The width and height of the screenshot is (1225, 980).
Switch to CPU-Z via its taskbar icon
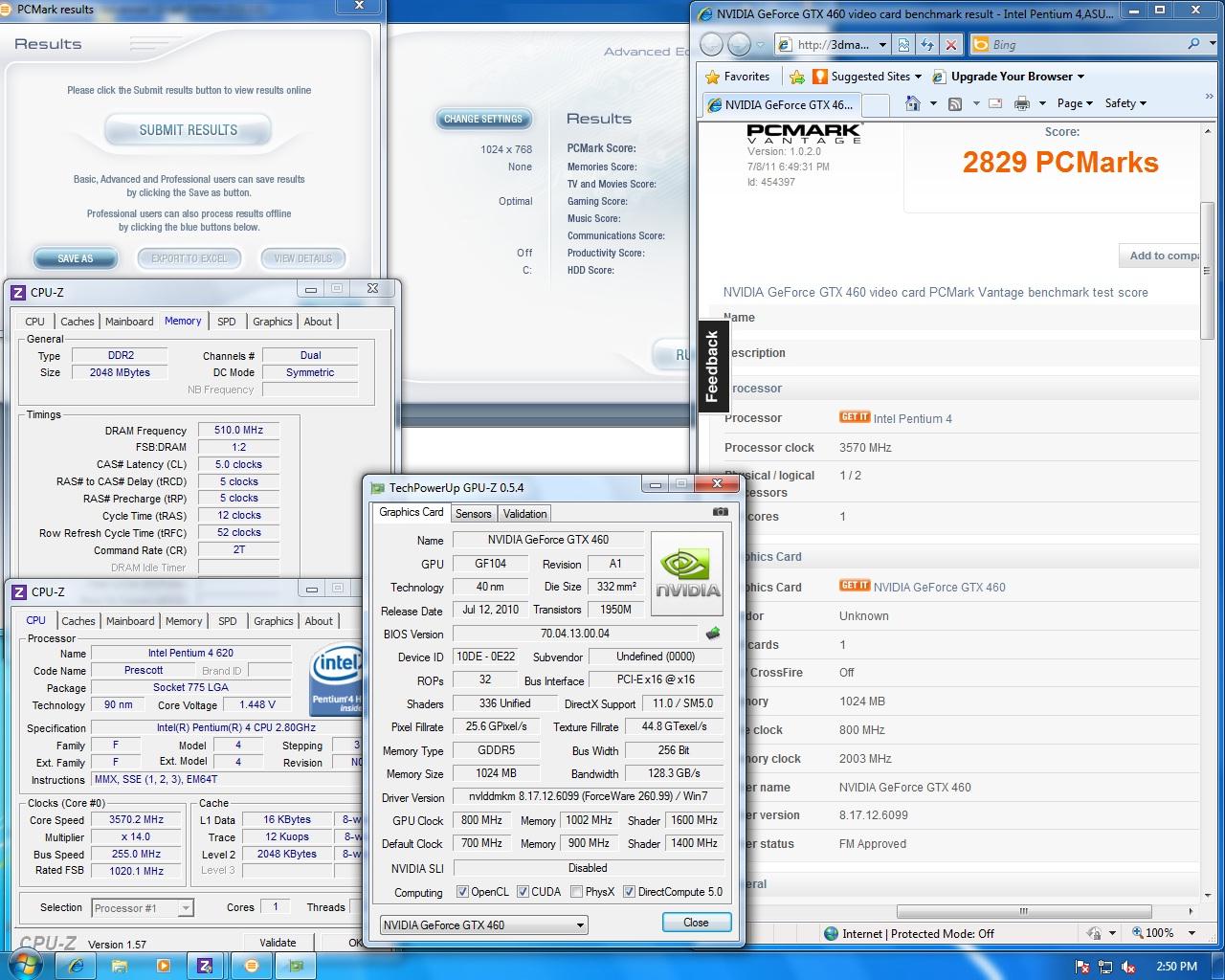coord(206,966)
